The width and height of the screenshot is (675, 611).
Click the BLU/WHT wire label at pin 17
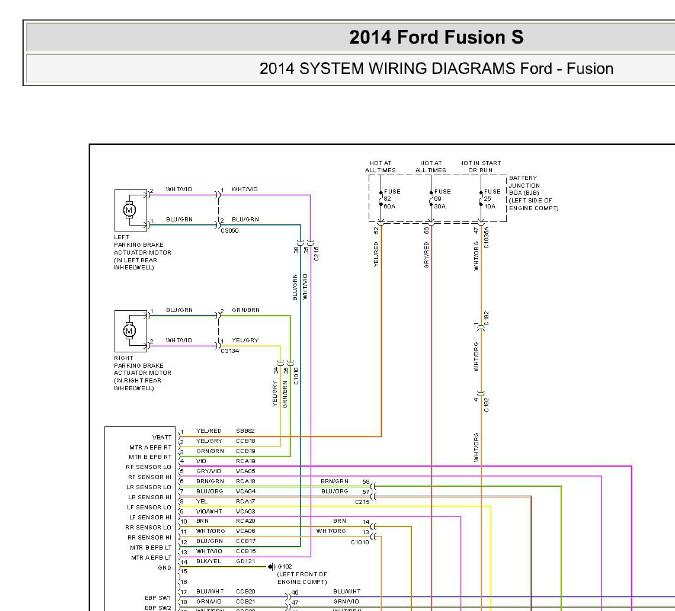[x=210, y=592]
